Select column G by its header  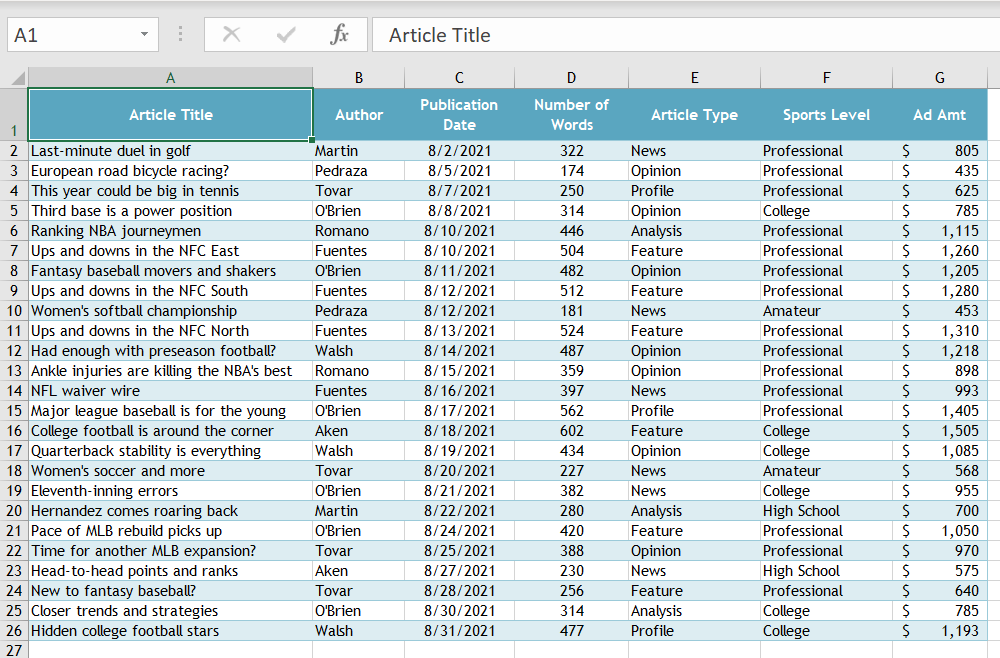(939, 77)
